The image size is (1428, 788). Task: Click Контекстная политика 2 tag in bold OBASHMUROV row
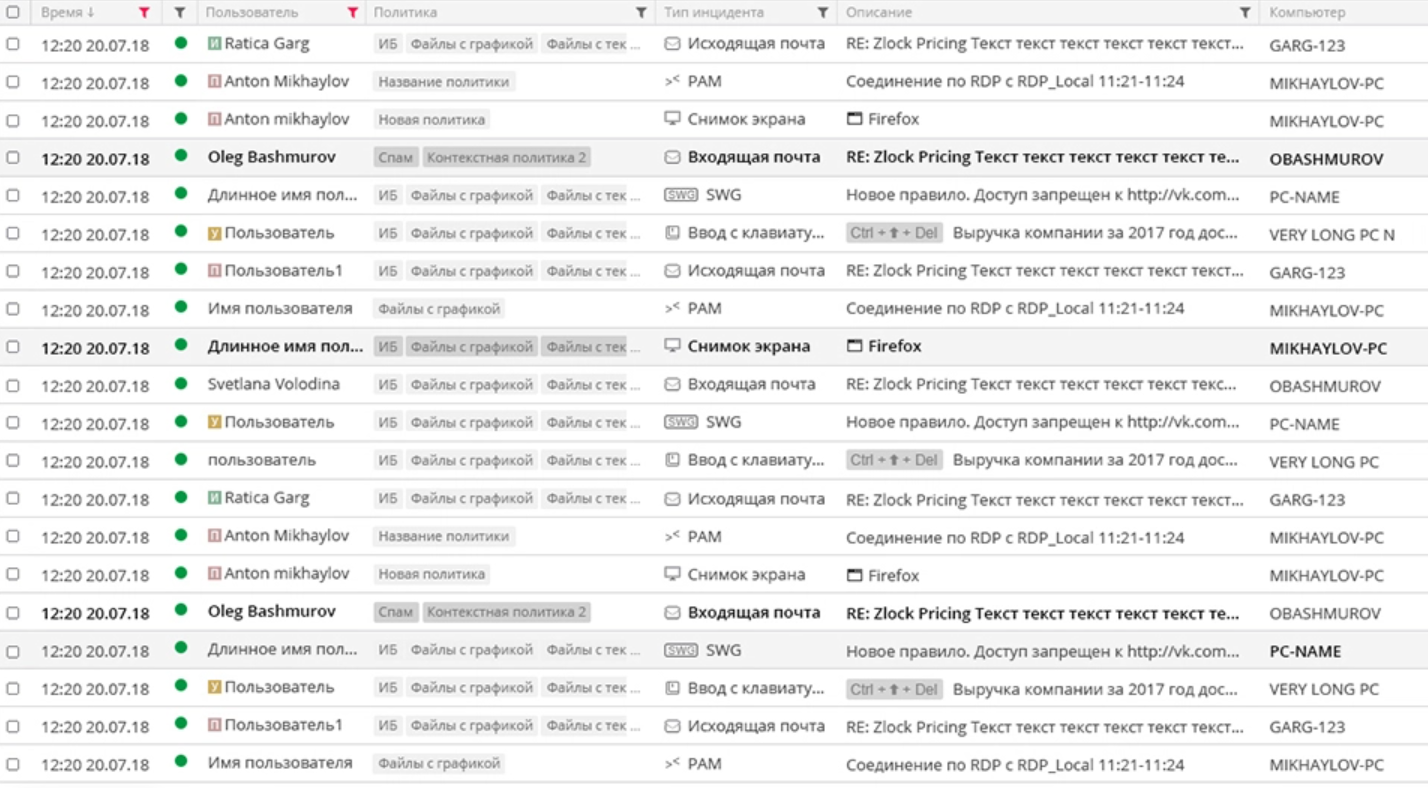click(x=506, y=157)
